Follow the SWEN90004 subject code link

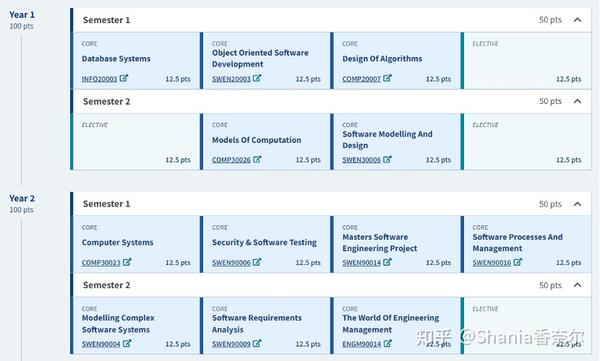[x=101, y=344]
